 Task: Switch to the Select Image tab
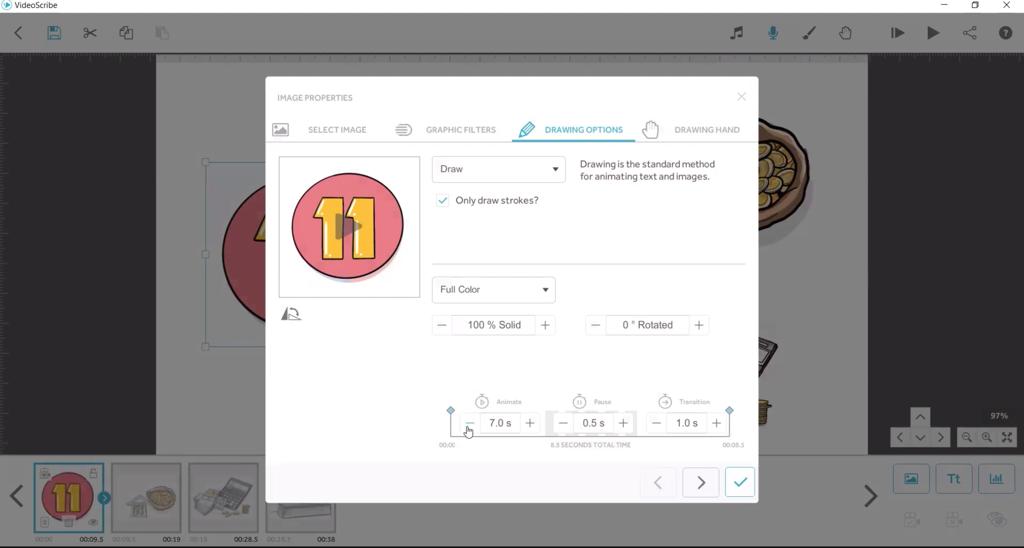click(320, 130)
